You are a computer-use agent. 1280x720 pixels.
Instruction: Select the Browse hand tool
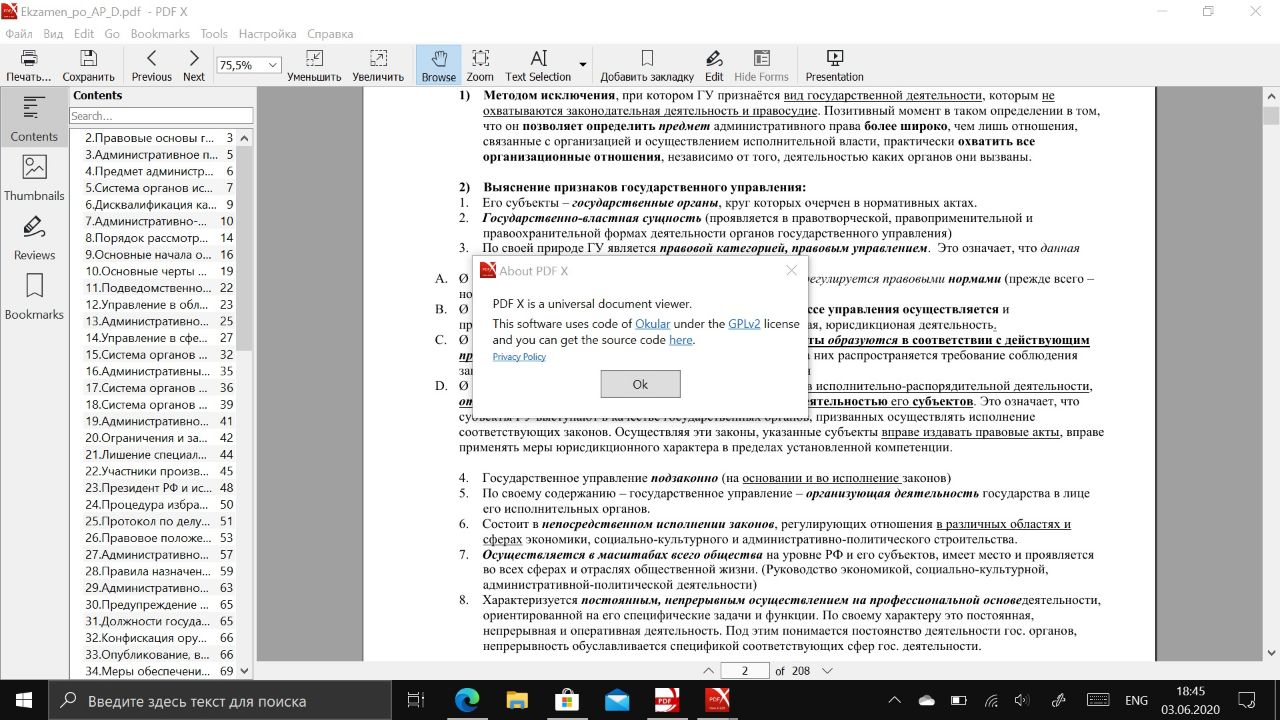coord(438,65)
